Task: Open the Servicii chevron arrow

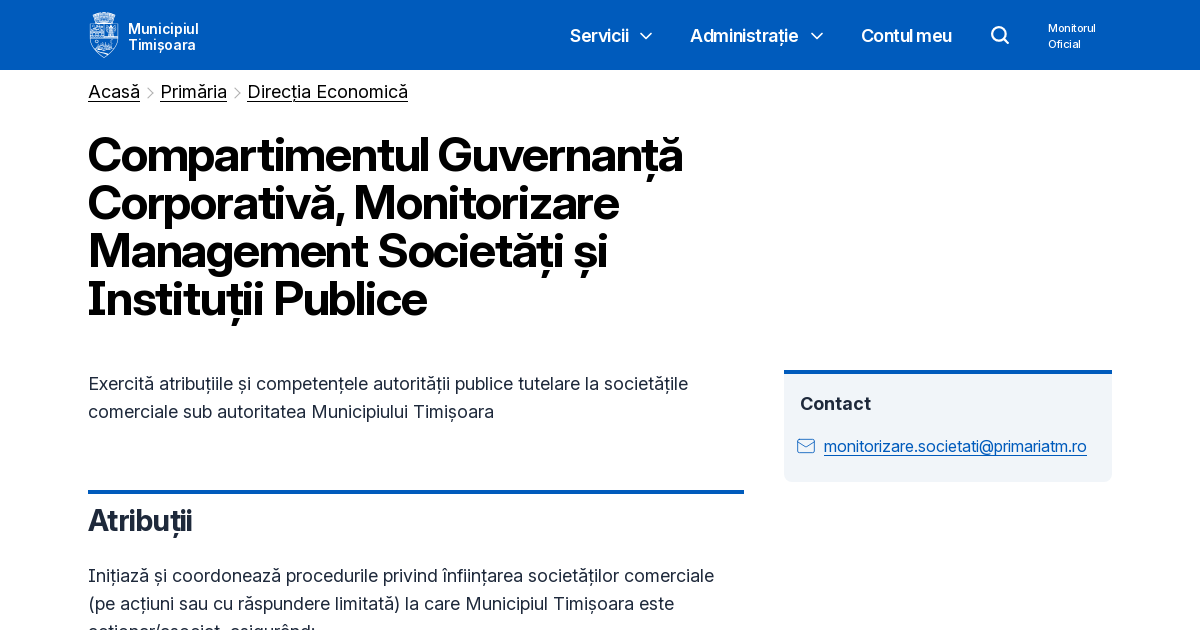Action: (645, 36)
